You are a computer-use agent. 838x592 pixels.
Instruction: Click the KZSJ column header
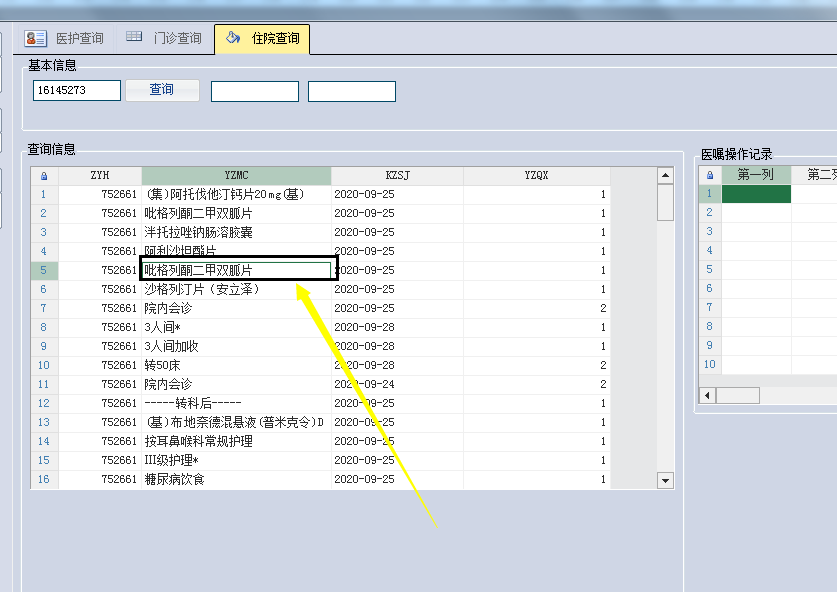tap(397, 175)
